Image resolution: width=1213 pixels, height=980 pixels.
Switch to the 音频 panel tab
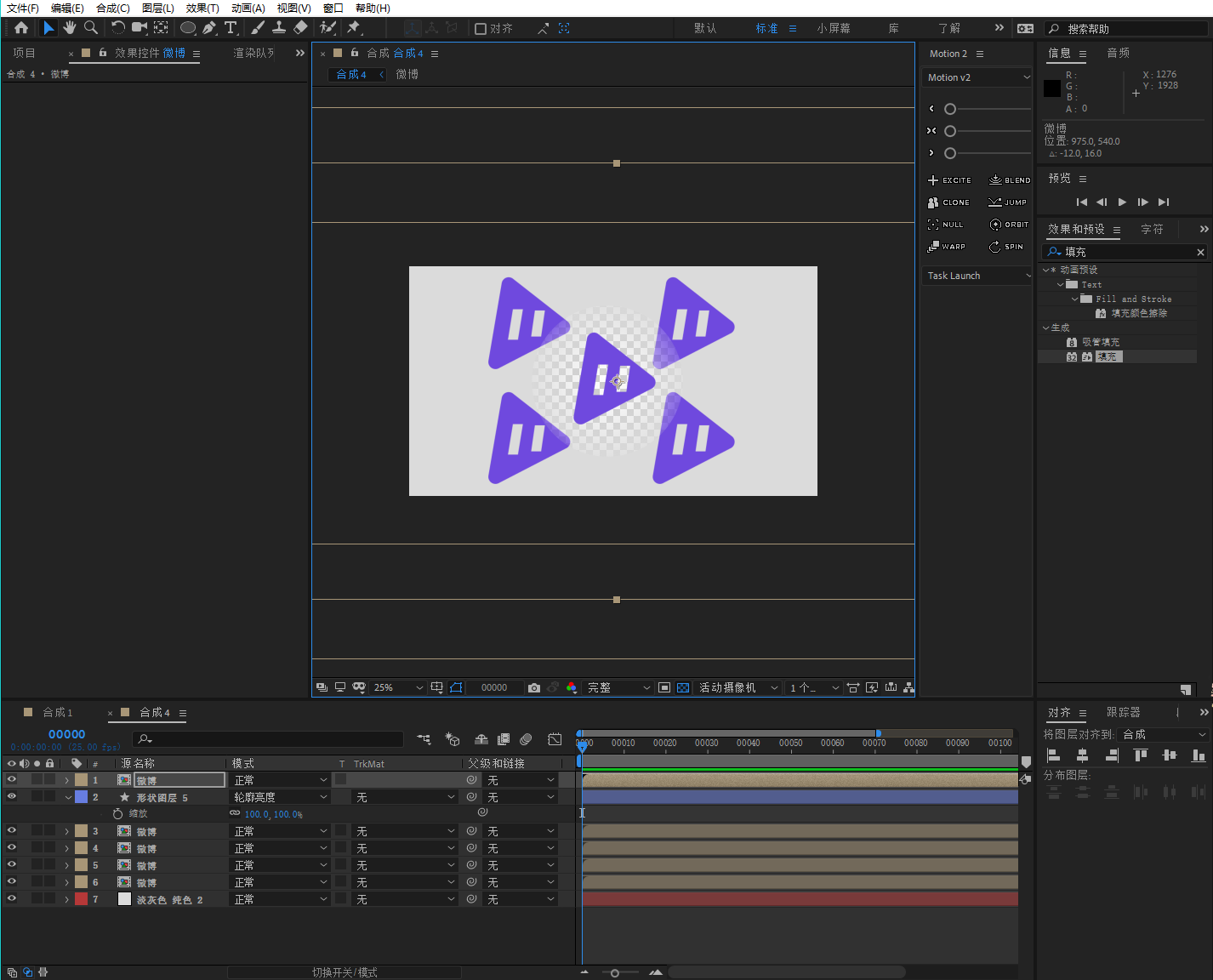[x=1119, y=53]
